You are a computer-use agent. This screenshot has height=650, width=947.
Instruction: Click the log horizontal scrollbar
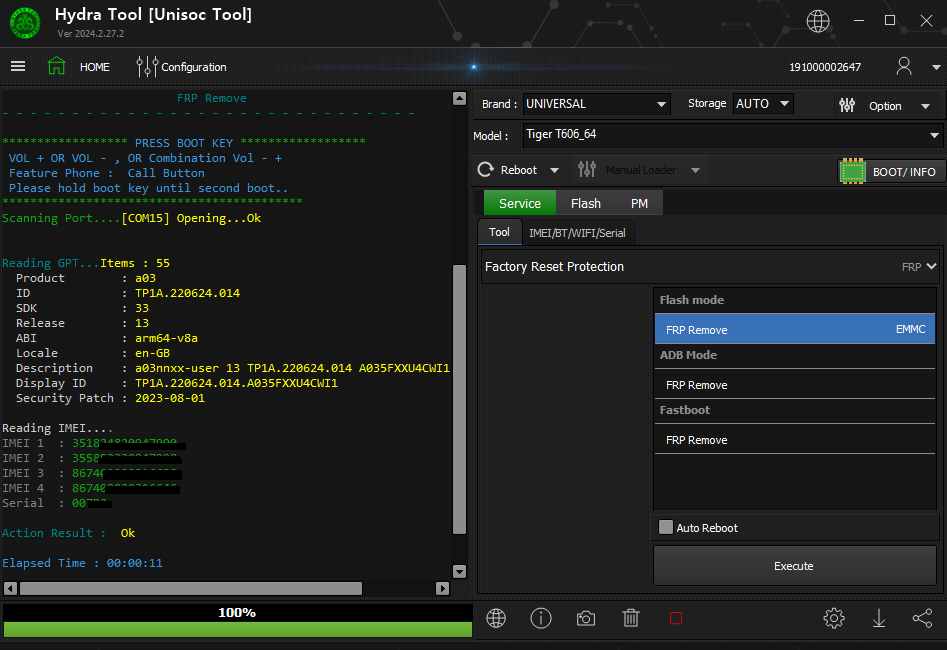tap(190, 588)
